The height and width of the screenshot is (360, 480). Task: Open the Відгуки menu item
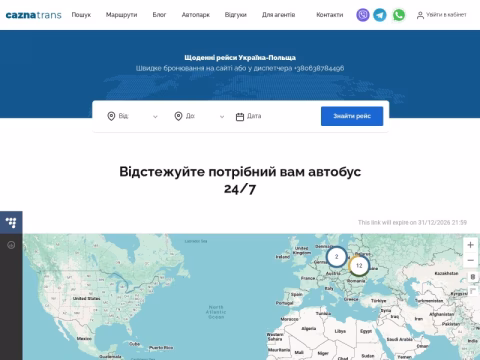click(x=236, y=15)
